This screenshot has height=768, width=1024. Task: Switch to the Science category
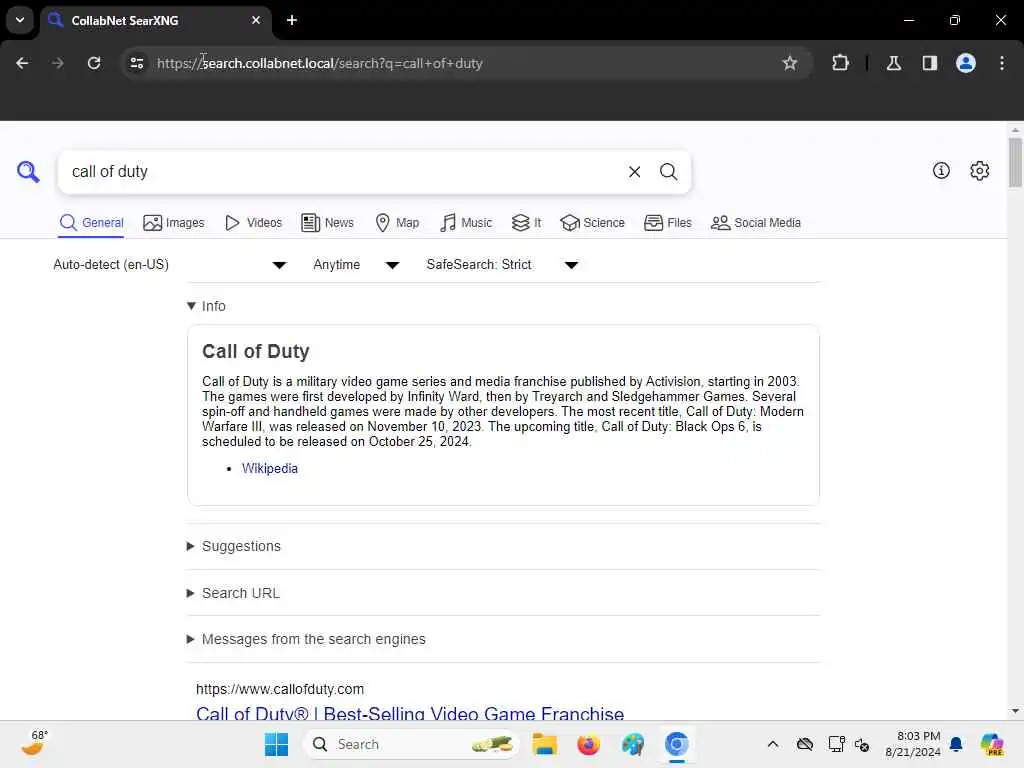[592, 223]
